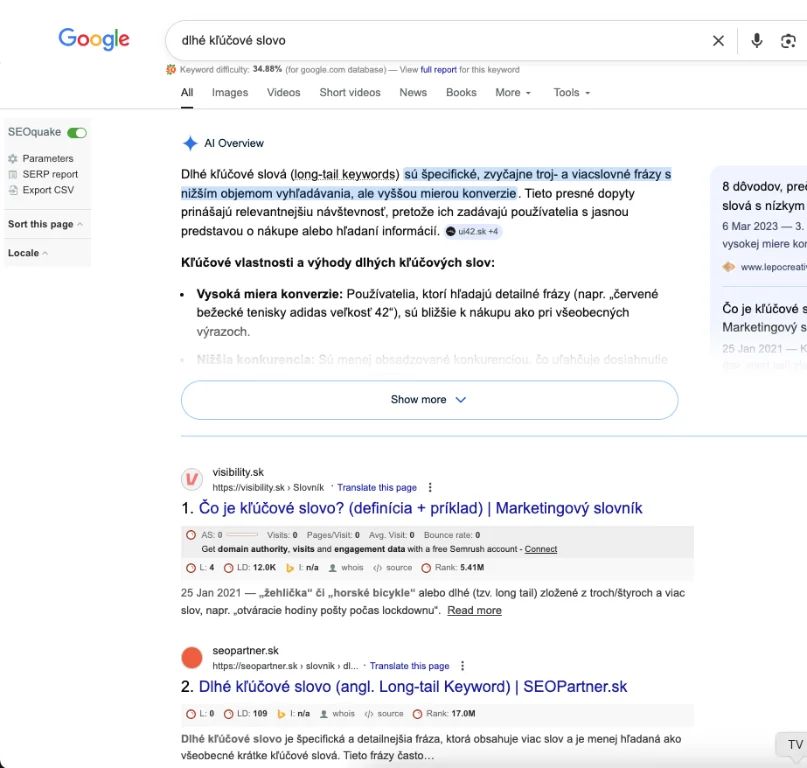Screen dimensions: 807x768
Task: Open the More search filters dropdown
Action: coord(513,93)
